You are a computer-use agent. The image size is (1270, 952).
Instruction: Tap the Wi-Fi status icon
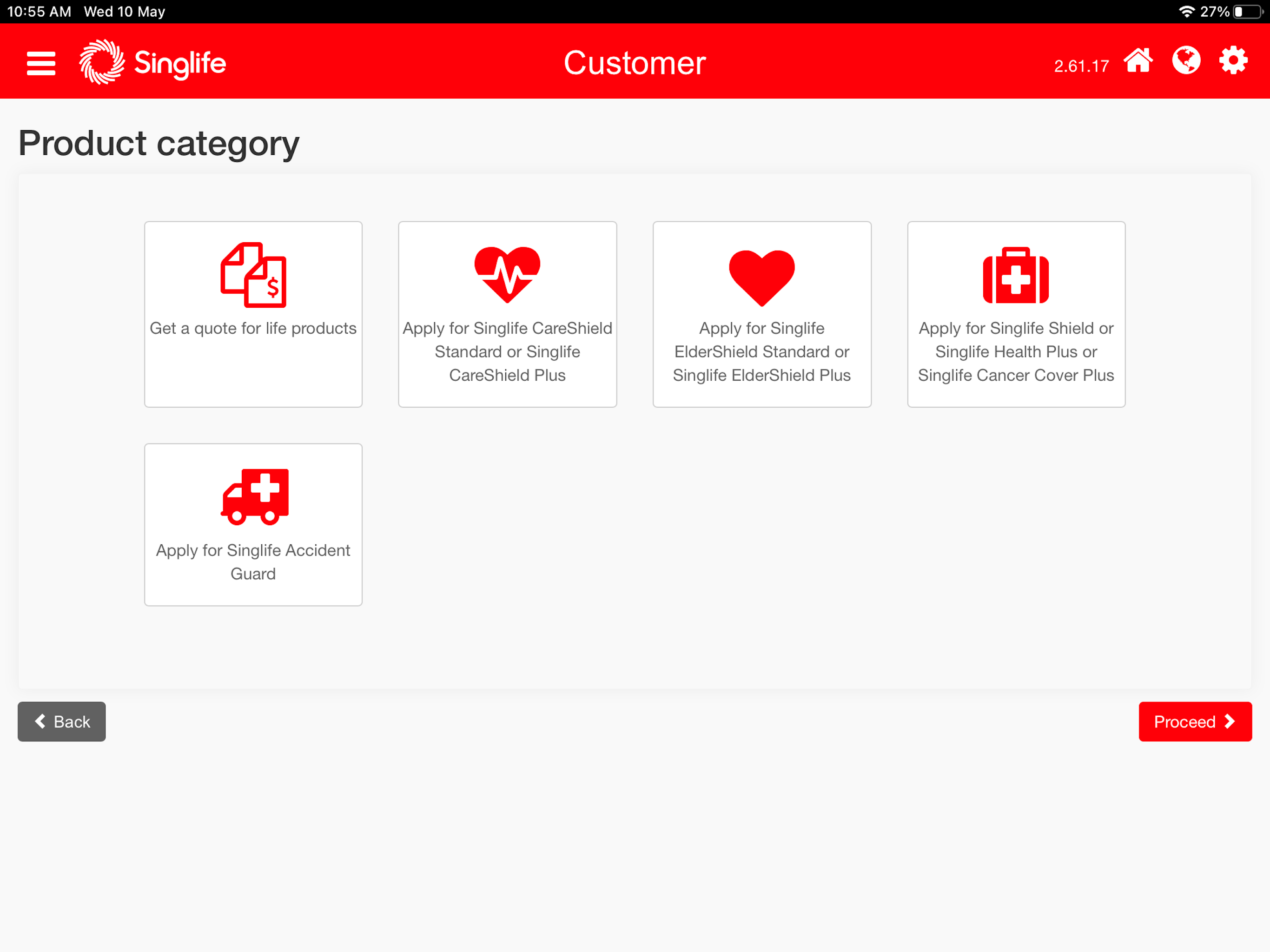pyautogui.click(x=1186, y=12)
